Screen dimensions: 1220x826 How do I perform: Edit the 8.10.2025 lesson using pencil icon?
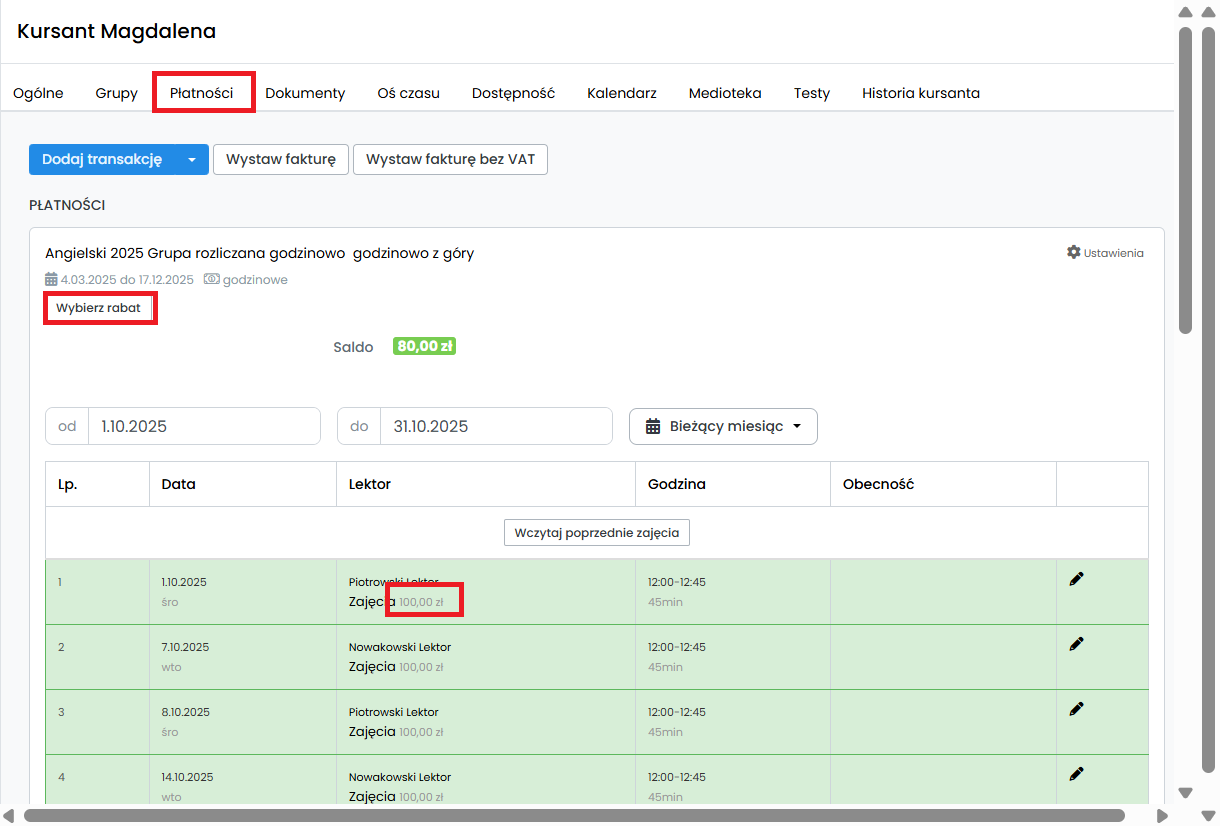1076,709
